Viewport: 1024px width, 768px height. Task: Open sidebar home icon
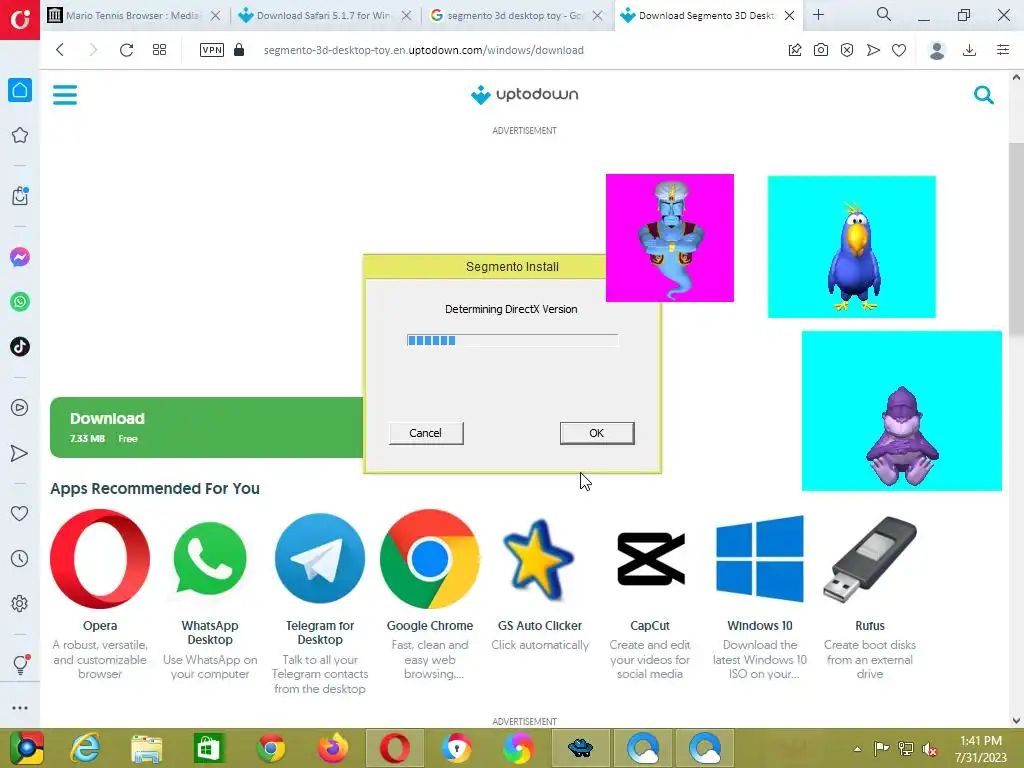click(20, 90)
